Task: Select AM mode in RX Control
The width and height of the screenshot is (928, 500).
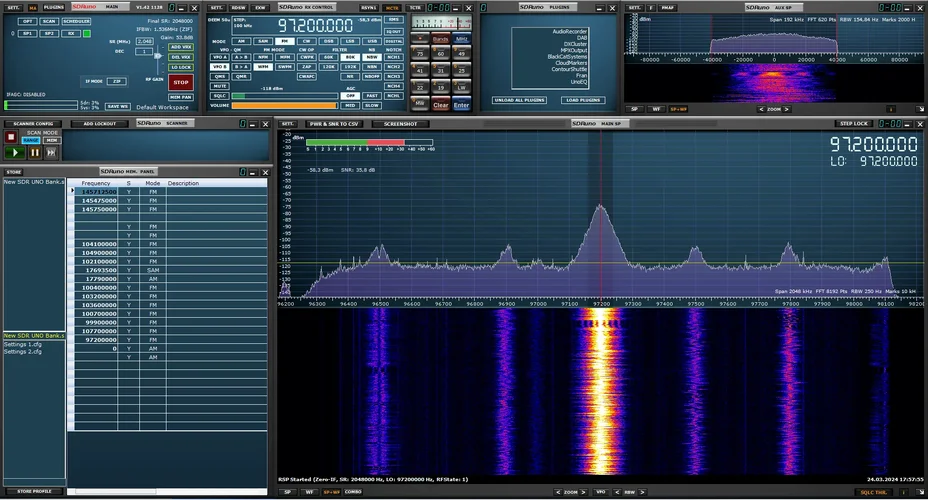Action: coord(241,41)
